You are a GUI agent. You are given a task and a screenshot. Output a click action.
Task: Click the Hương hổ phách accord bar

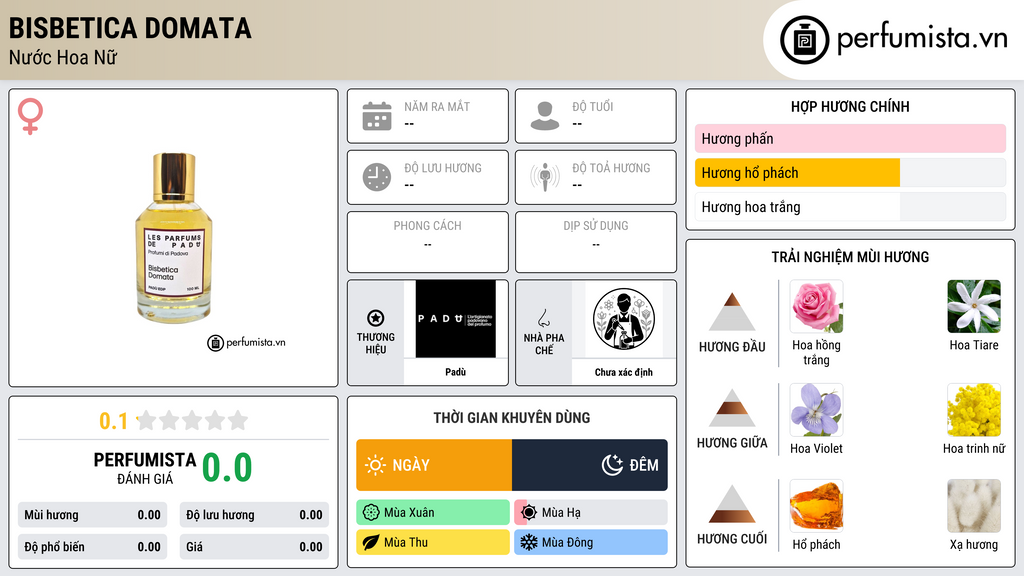[850, 173]
